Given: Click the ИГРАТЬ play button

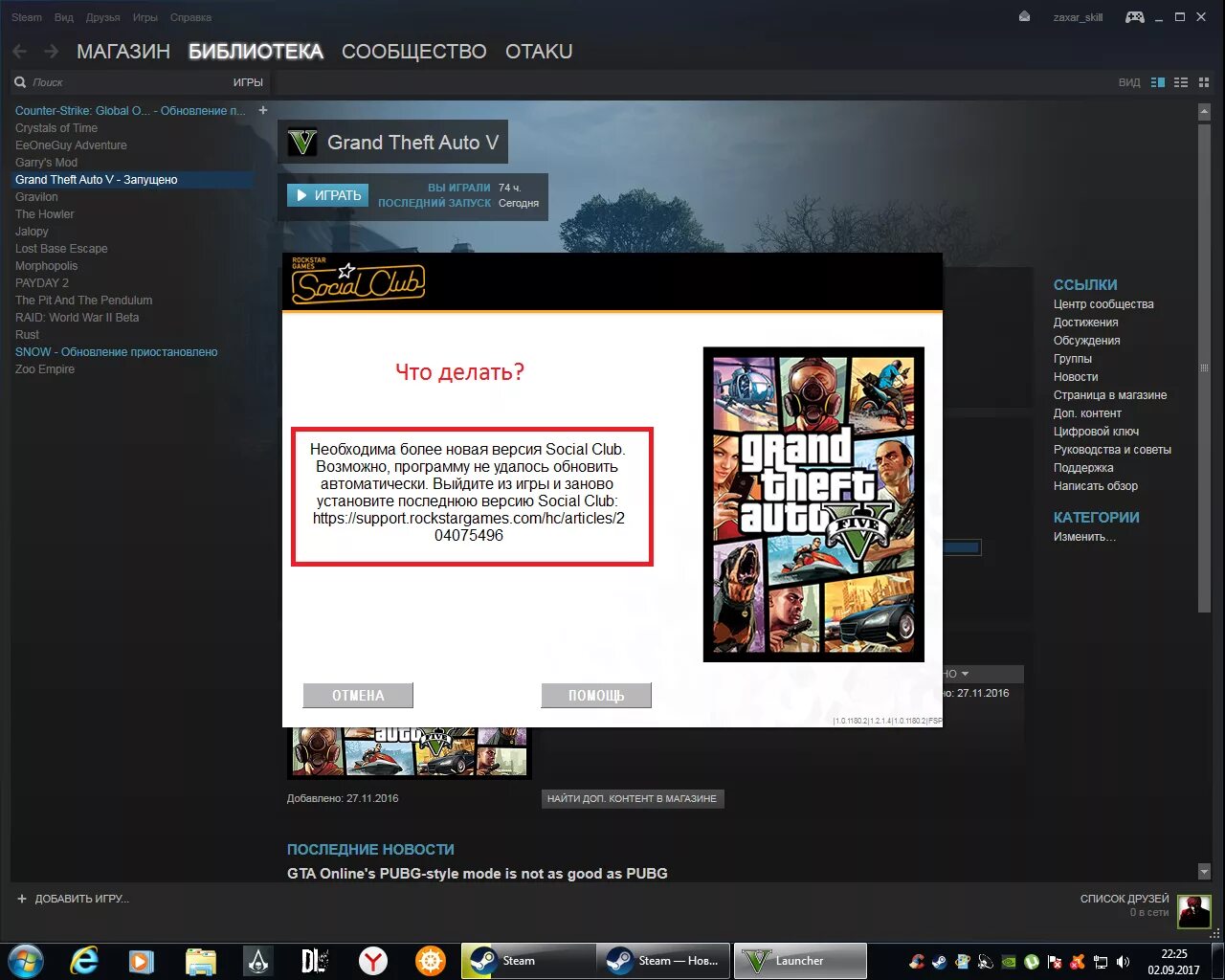Looking at the screenshot, I should point(328,195).
